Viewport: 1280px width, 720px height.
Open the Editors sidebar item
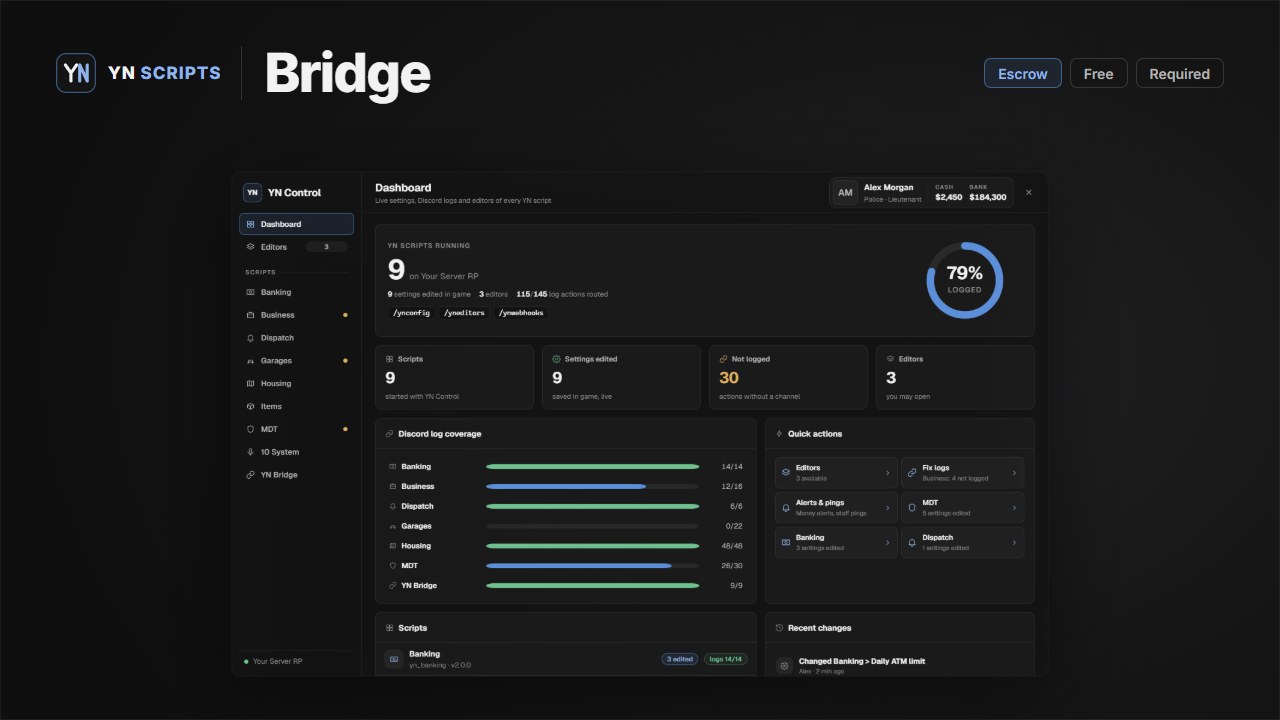pos(296,247)
